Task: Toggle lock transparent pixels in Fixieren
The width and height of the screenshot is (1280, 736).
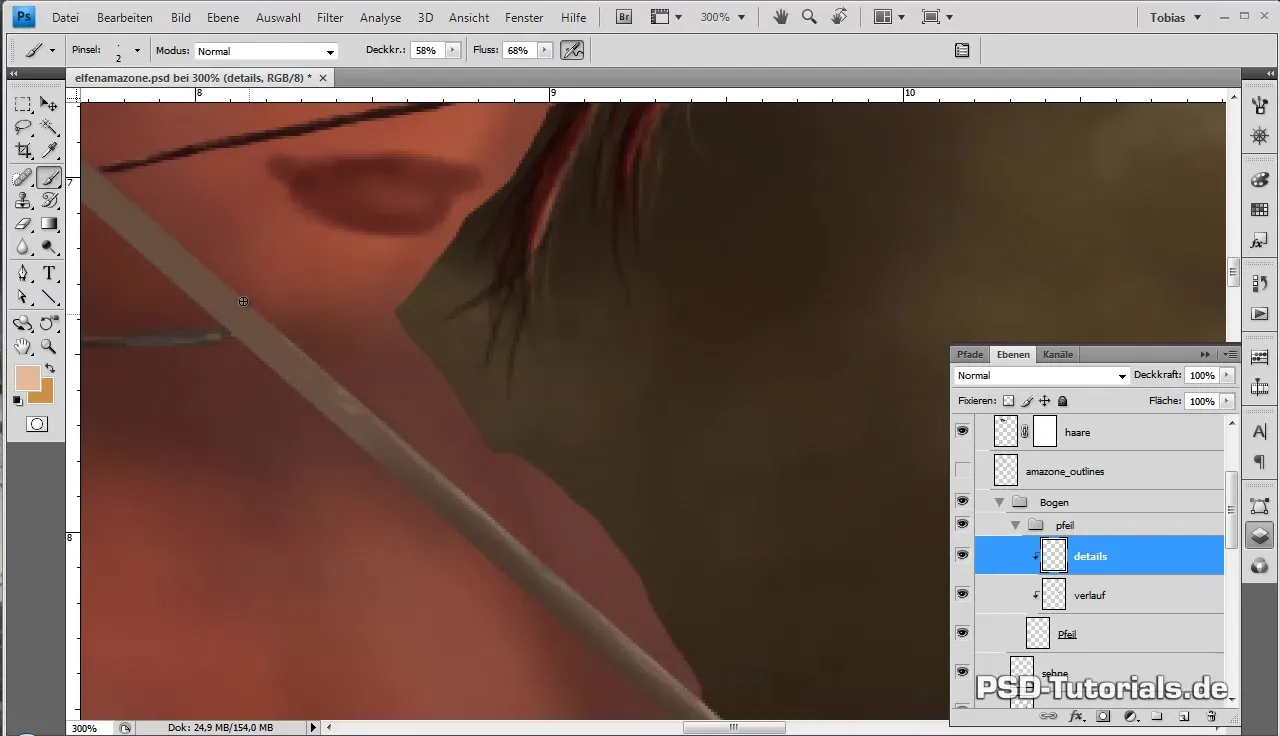Action: (x=1008, y=401)
